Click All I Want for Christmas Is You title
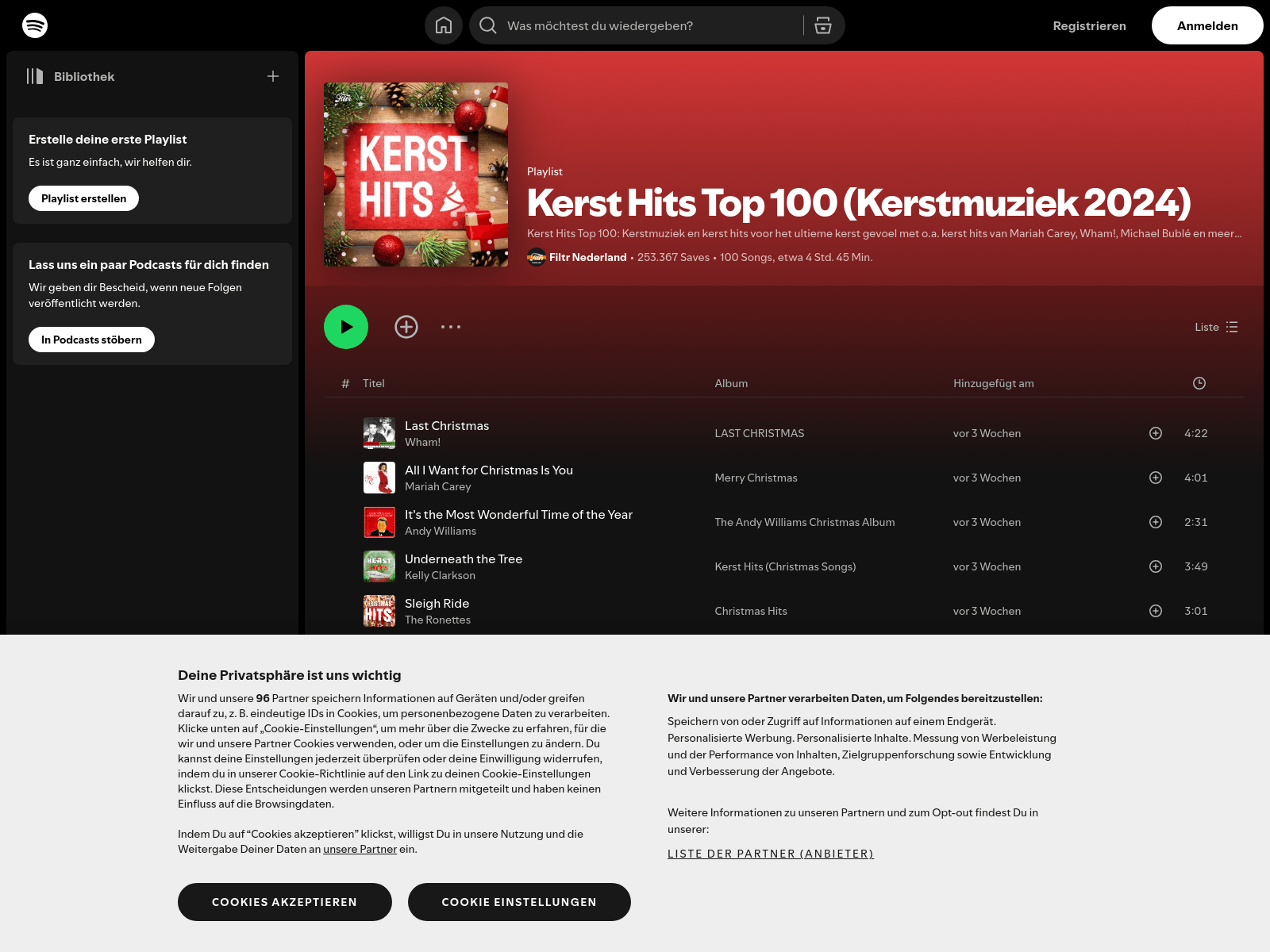This screenshot has height=952, width=1270. (x=489, y=470)
